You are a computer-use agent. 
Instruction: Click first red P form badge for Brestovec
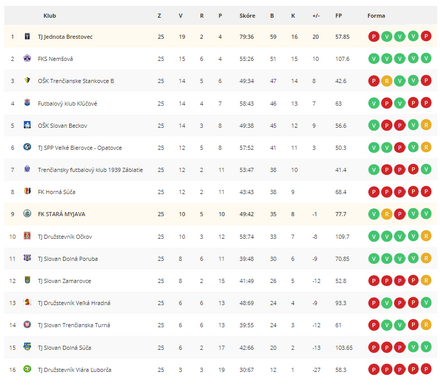coord(374,36)
